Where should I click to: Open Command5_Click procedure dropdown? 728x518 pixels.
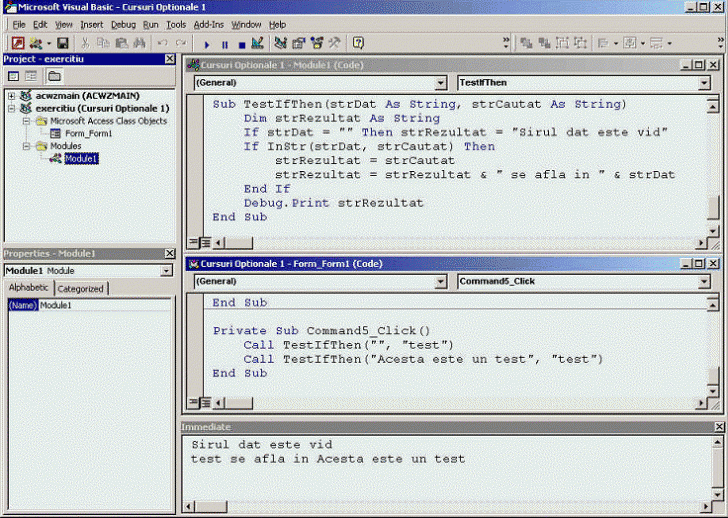(x=704, y=282)
